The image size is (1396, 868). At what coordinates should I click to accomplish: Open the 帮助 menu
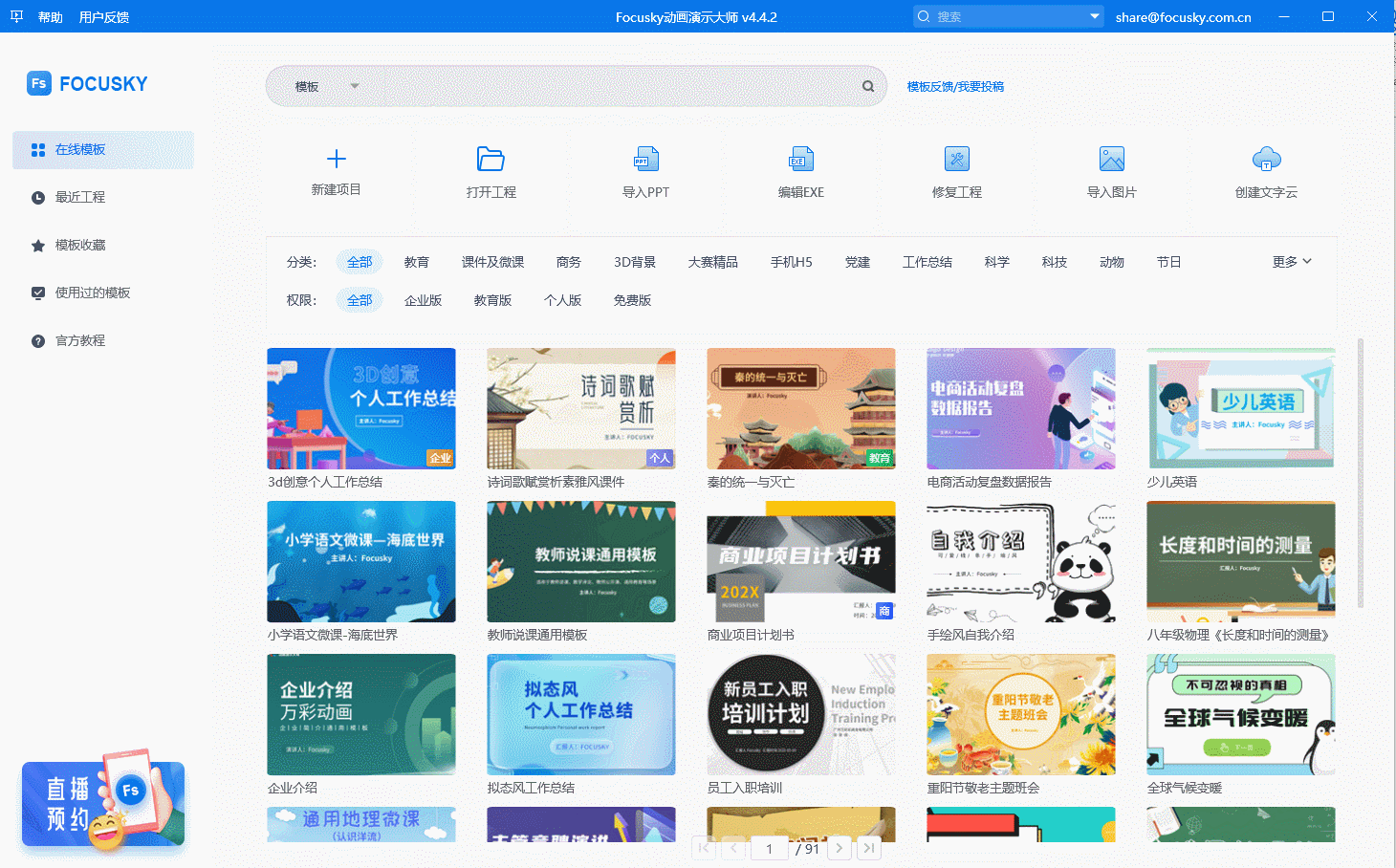[49, 16]
